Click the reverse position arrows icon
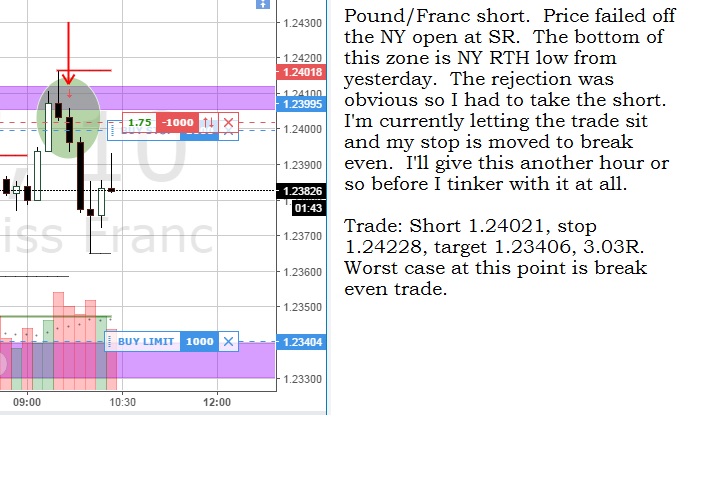 pos(209,122)
